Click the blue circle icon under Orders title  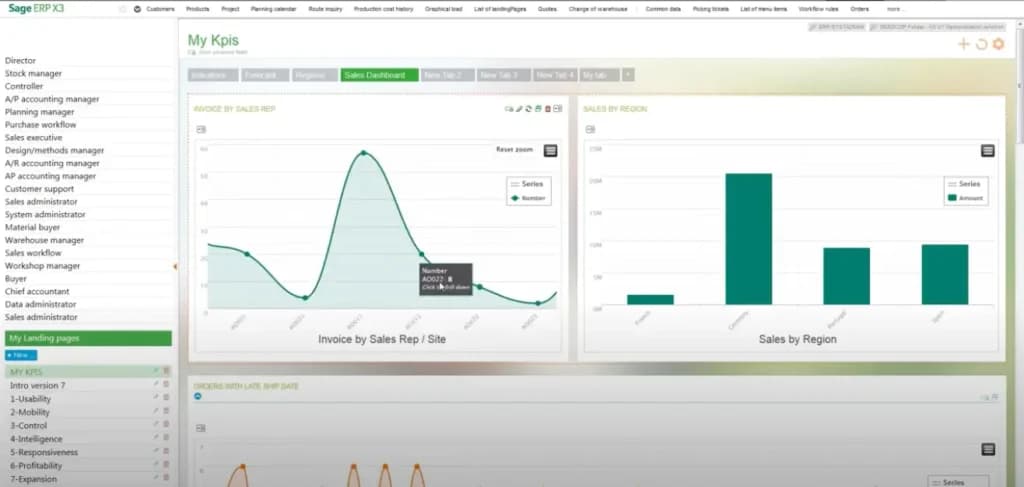[x=198, y=396]
